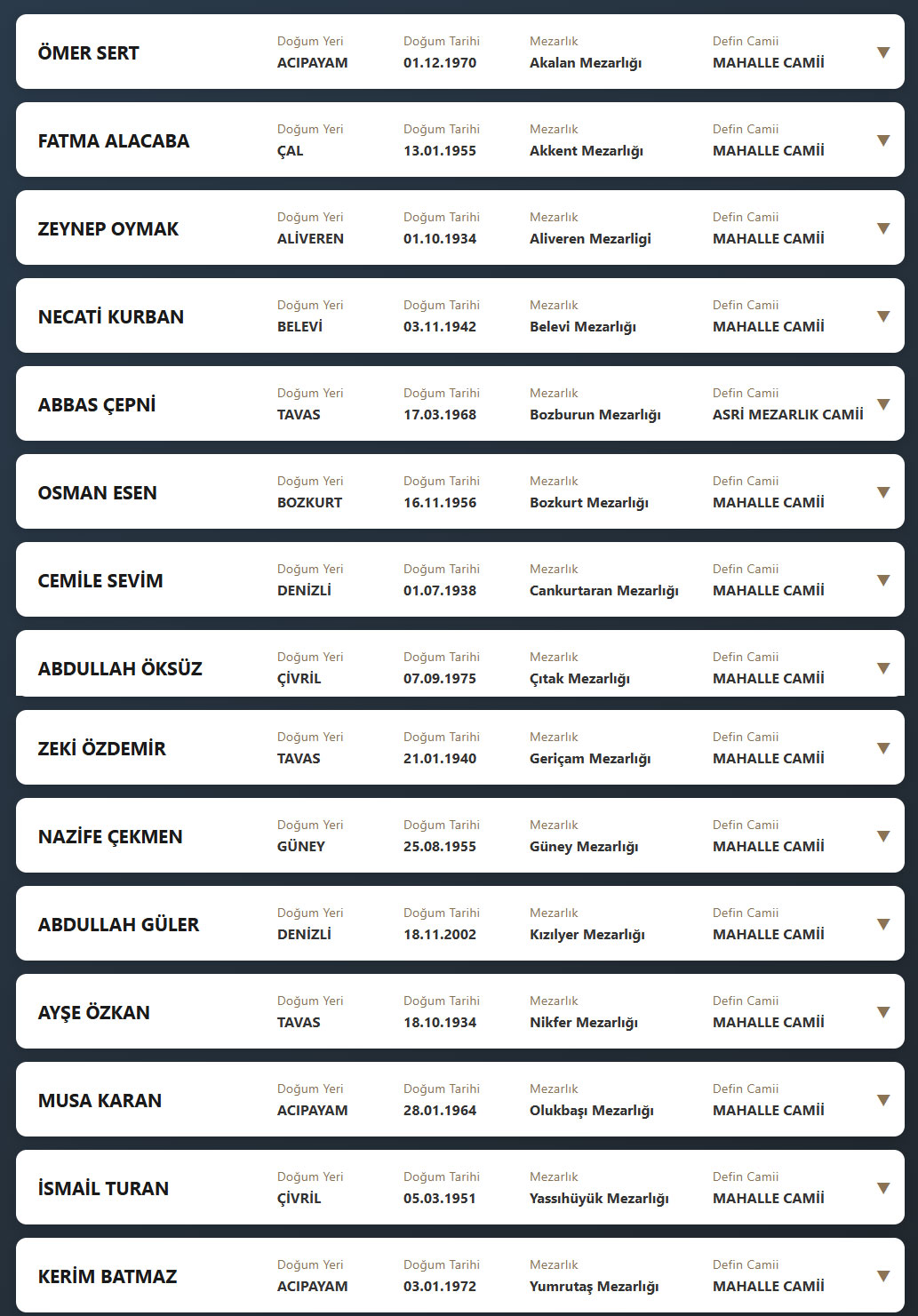Expand ABDULLAH ÖKSÜZ record arrow
The image size is (918, 1316).
point(883,668)
